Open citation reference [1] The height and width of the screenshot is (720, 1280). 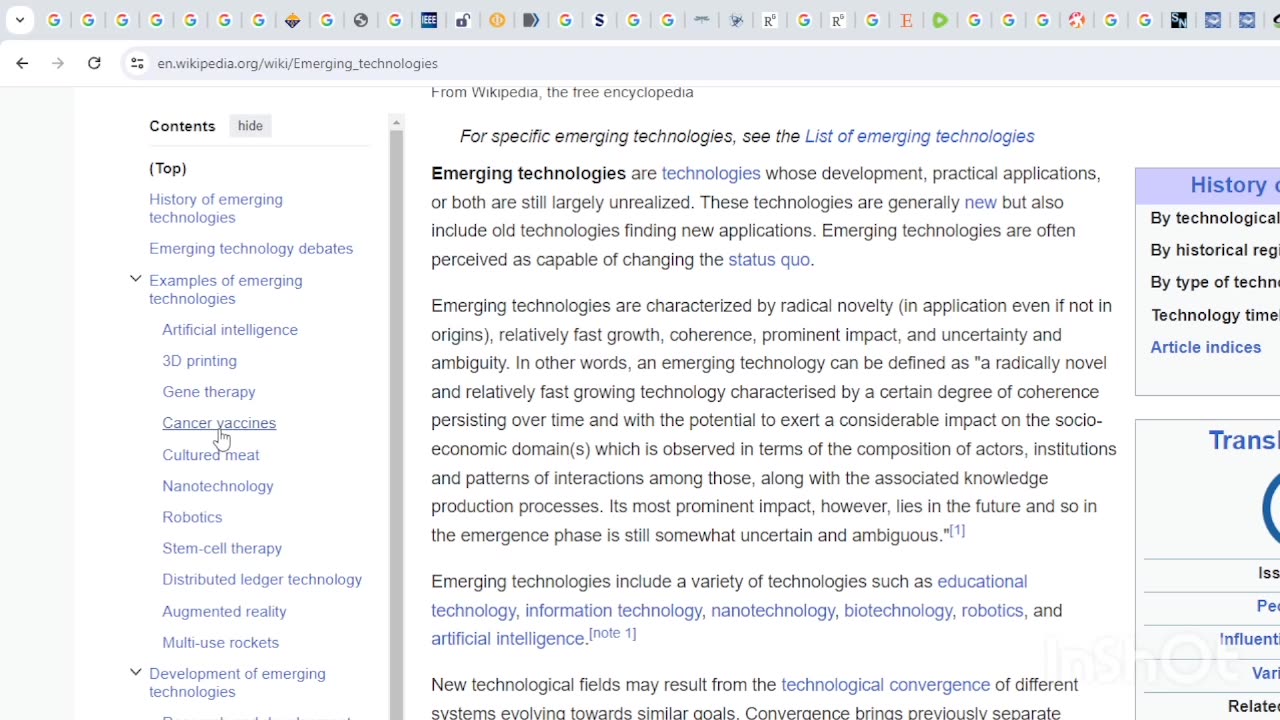(957, 530)
